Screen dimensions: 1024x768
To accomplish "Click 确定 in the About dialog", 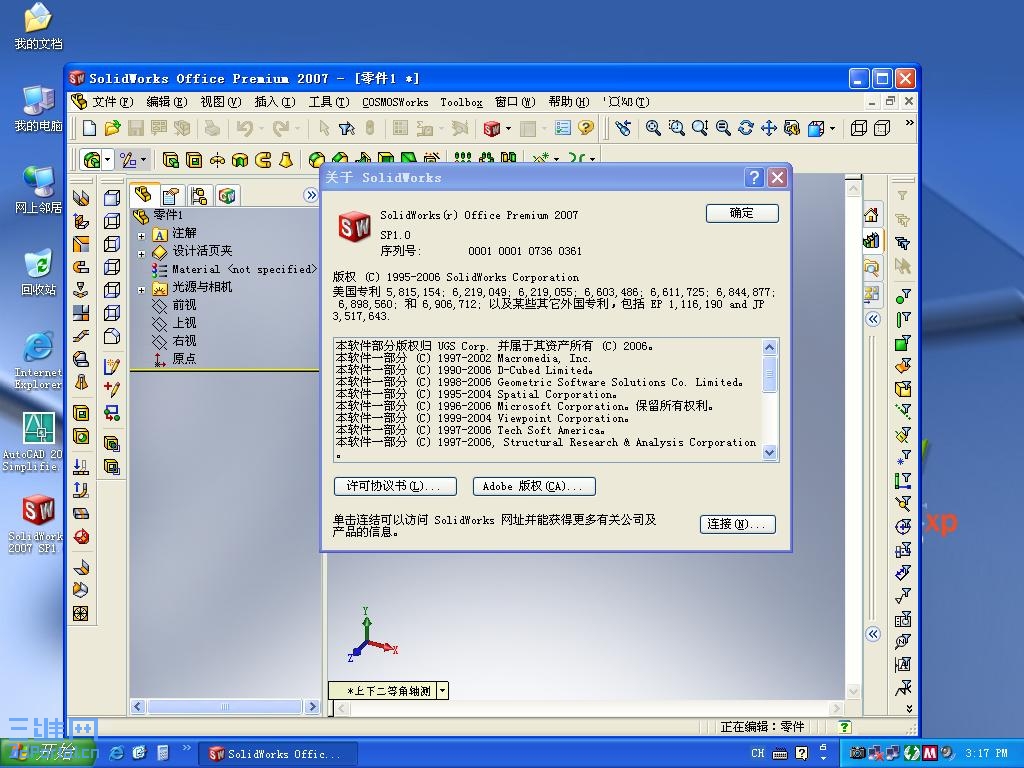I will coord(742,213).
